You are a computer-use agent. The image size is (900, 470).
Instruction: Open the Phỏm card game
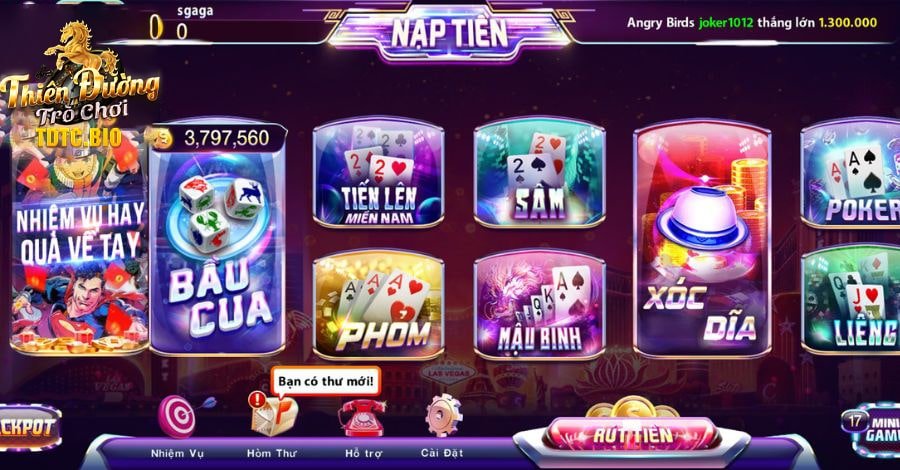[x=379, y=304]
